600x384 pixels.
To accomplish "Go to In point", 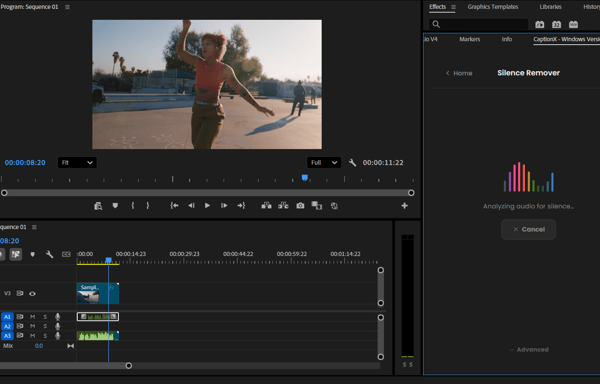I will (x=174, y=206).
